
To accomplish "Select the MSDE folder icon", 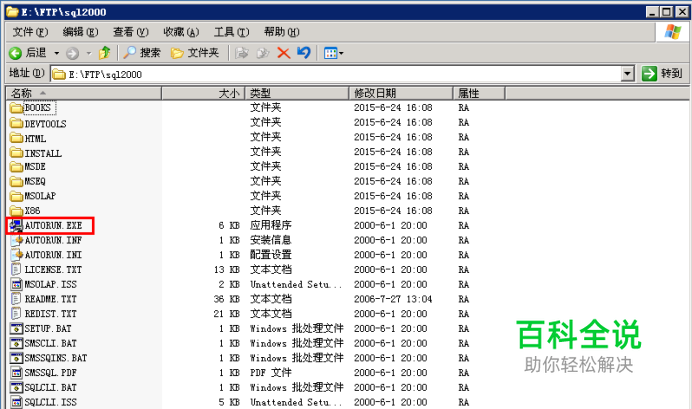I will pyautogui.click(x=16, y=167).
